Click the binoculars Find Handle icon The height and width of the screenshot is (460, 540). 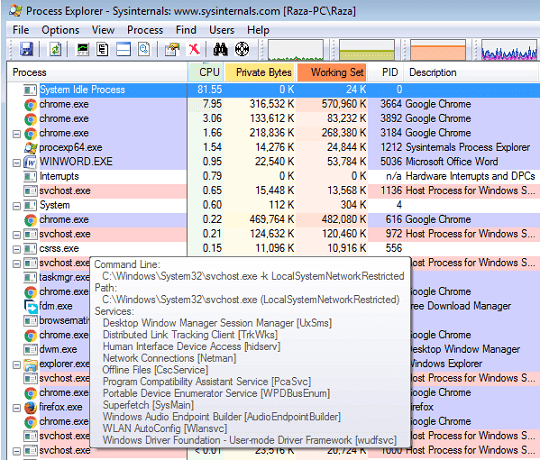coord(220,49)
